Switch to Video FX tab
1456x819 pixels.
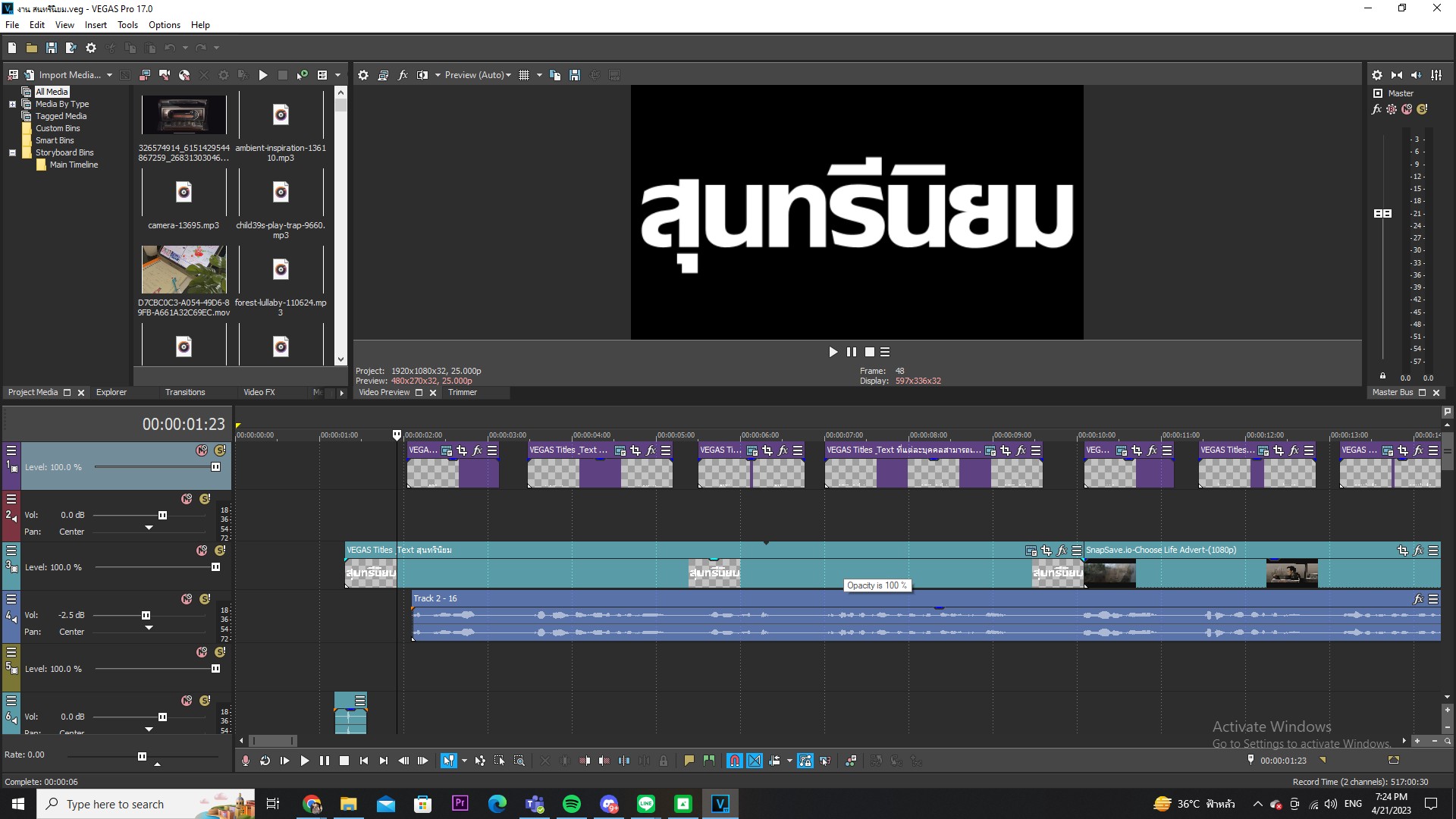(259, 393)
